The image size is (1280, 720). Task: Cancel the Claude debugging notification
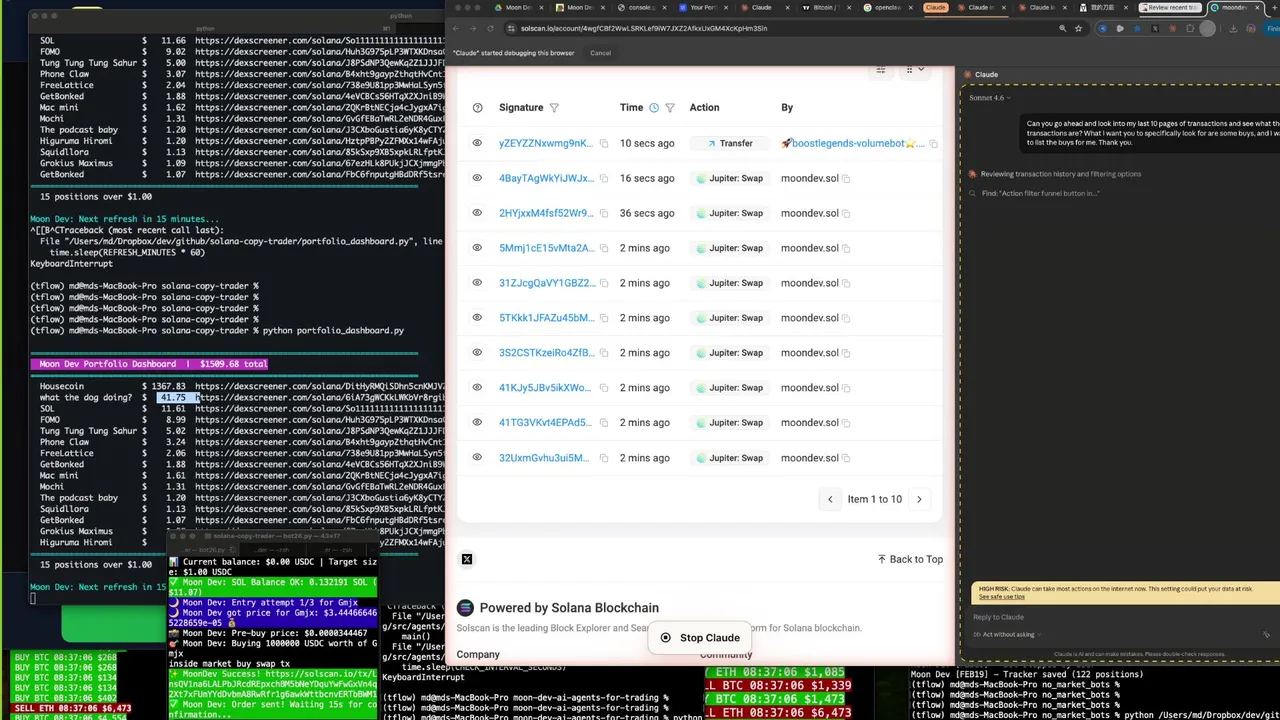600,53
